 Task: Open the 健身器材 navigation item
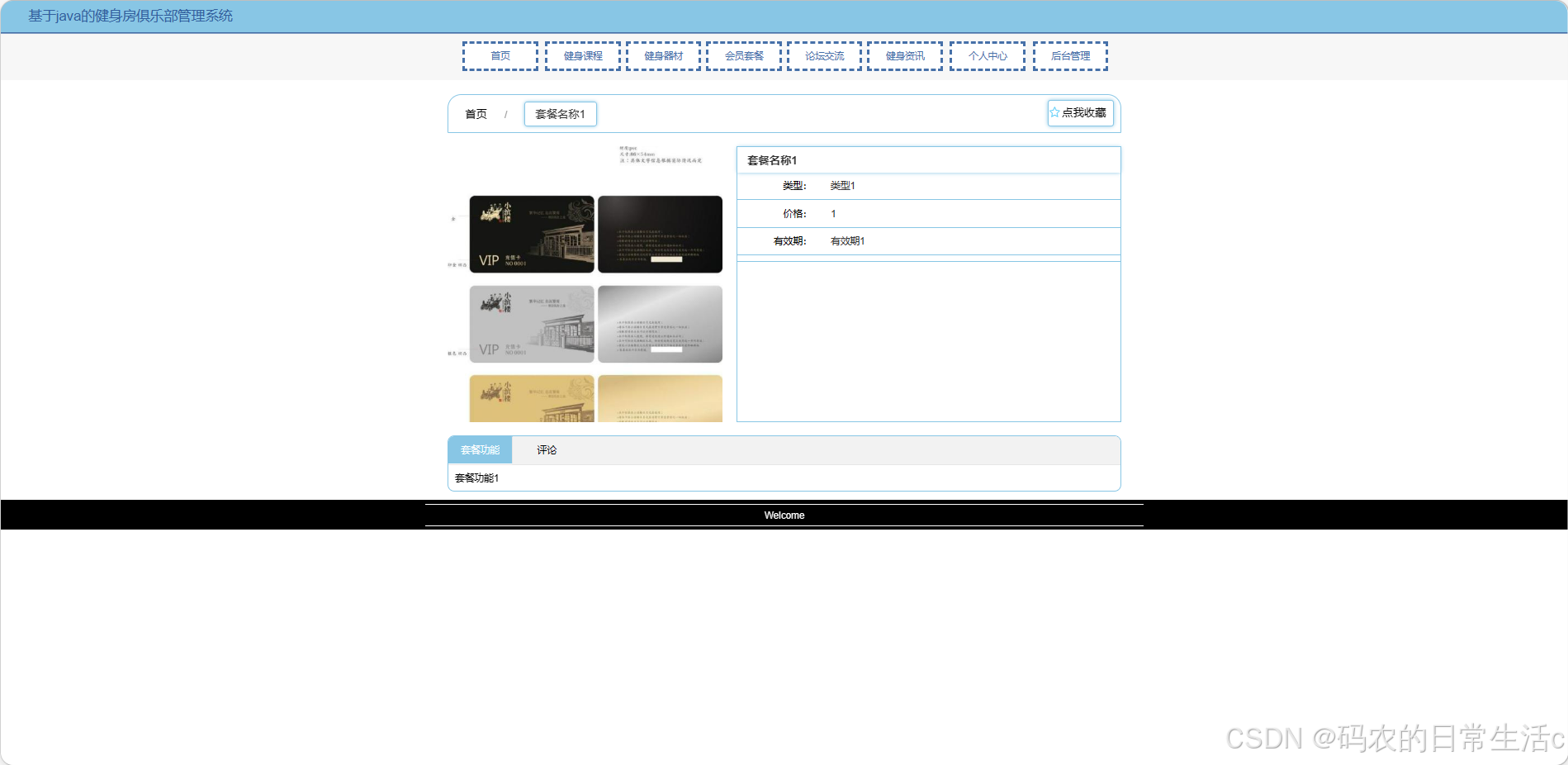(663, 56)
